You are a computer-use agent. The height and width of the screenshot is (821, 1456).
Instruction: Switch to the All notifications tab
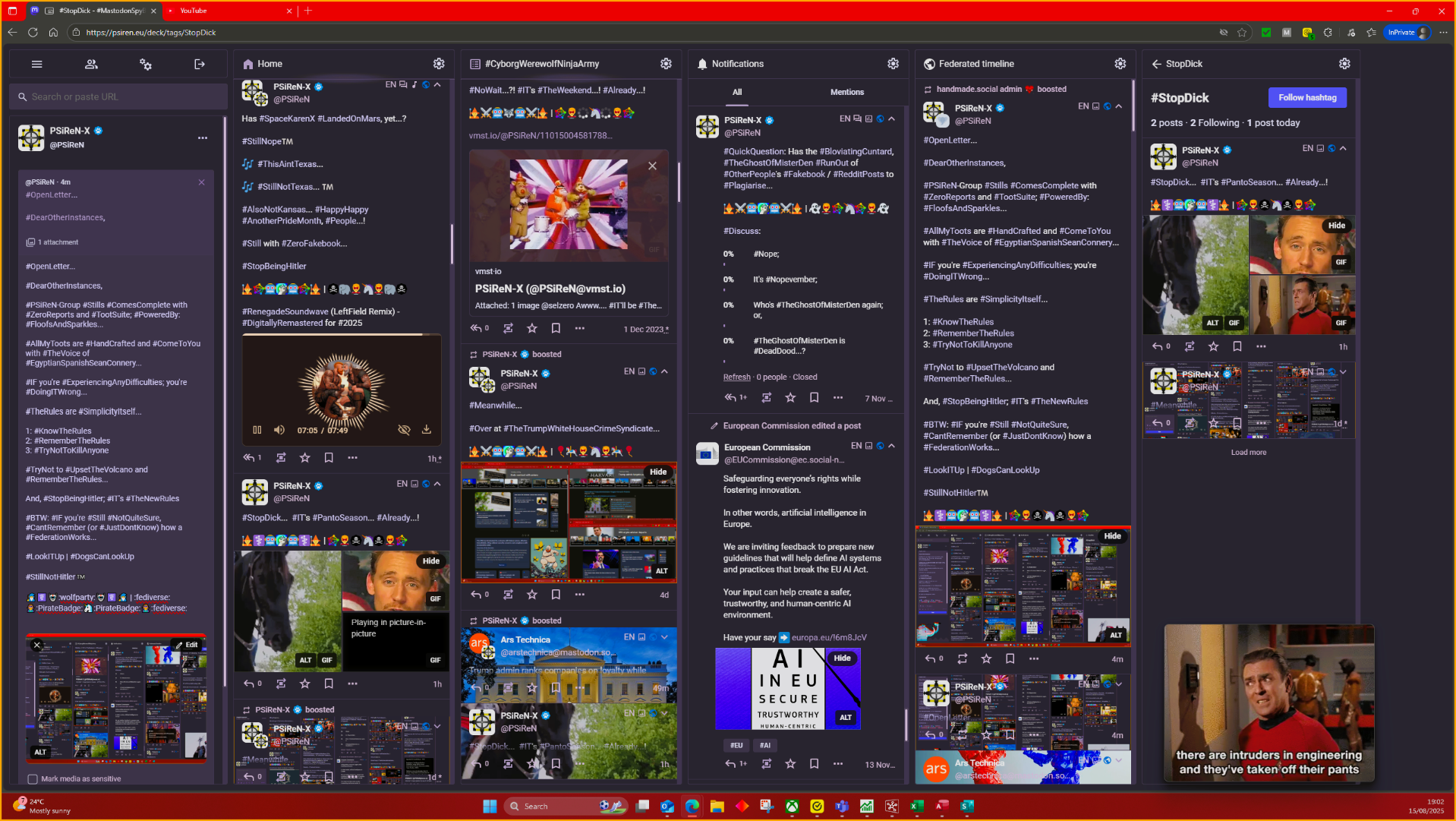point(737,92)
